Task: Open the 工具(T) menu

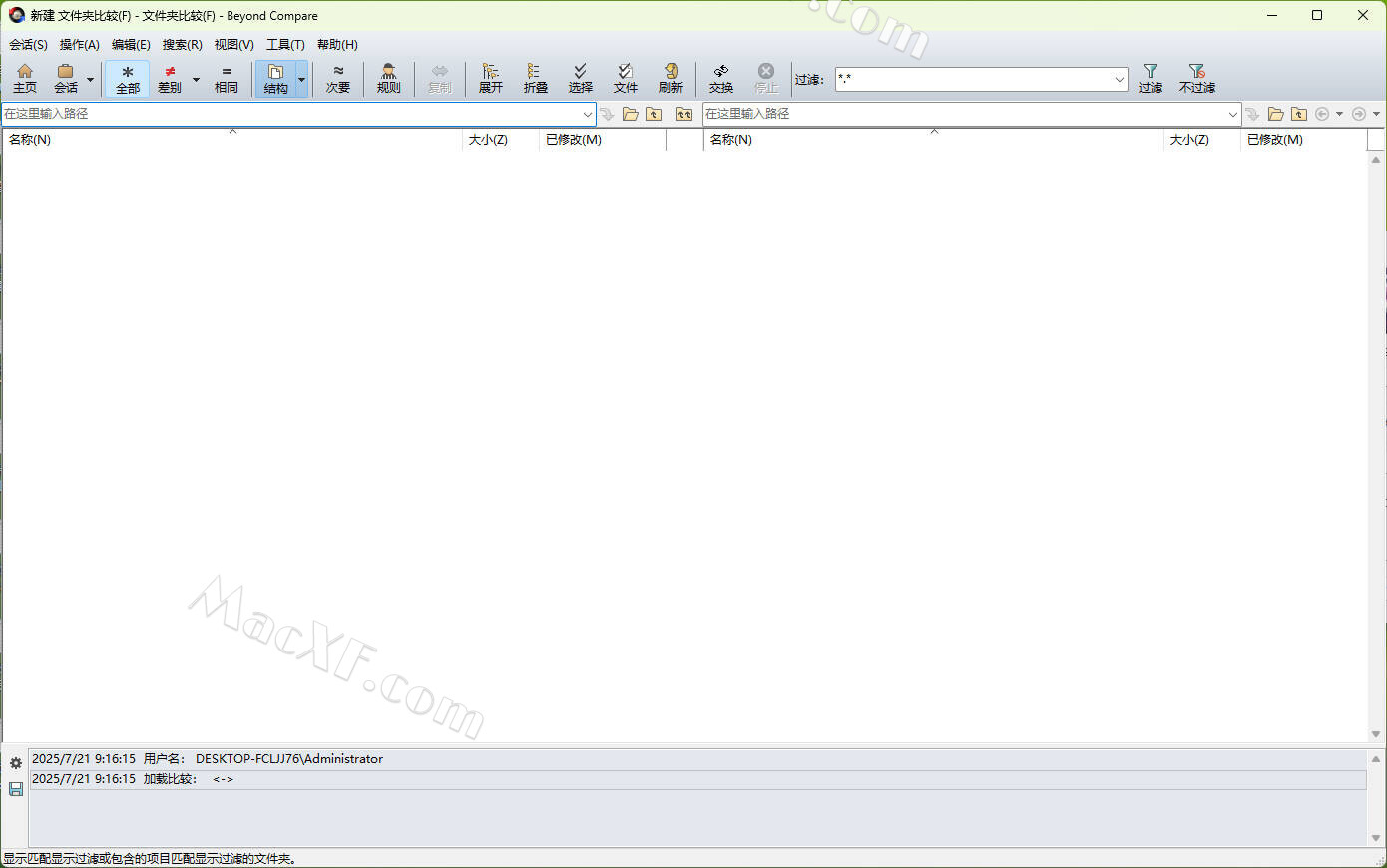Action: coord(285,45)
